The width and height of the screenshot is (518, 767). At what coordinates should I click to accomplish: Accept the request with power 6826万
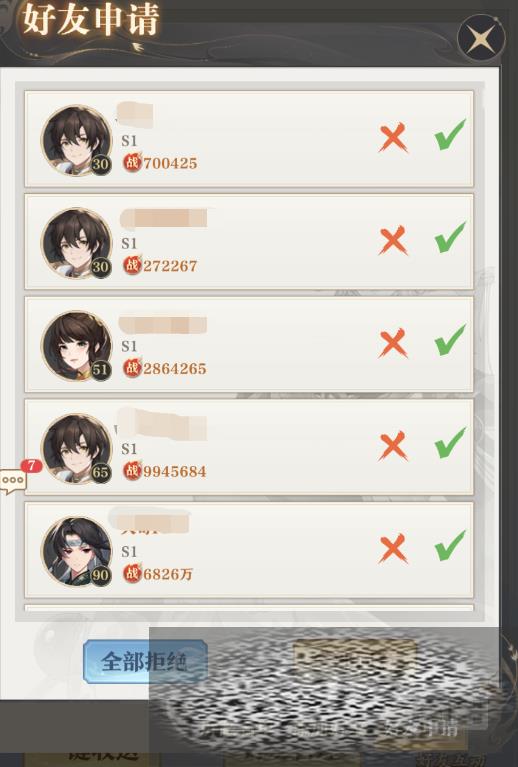pos(450,545)
